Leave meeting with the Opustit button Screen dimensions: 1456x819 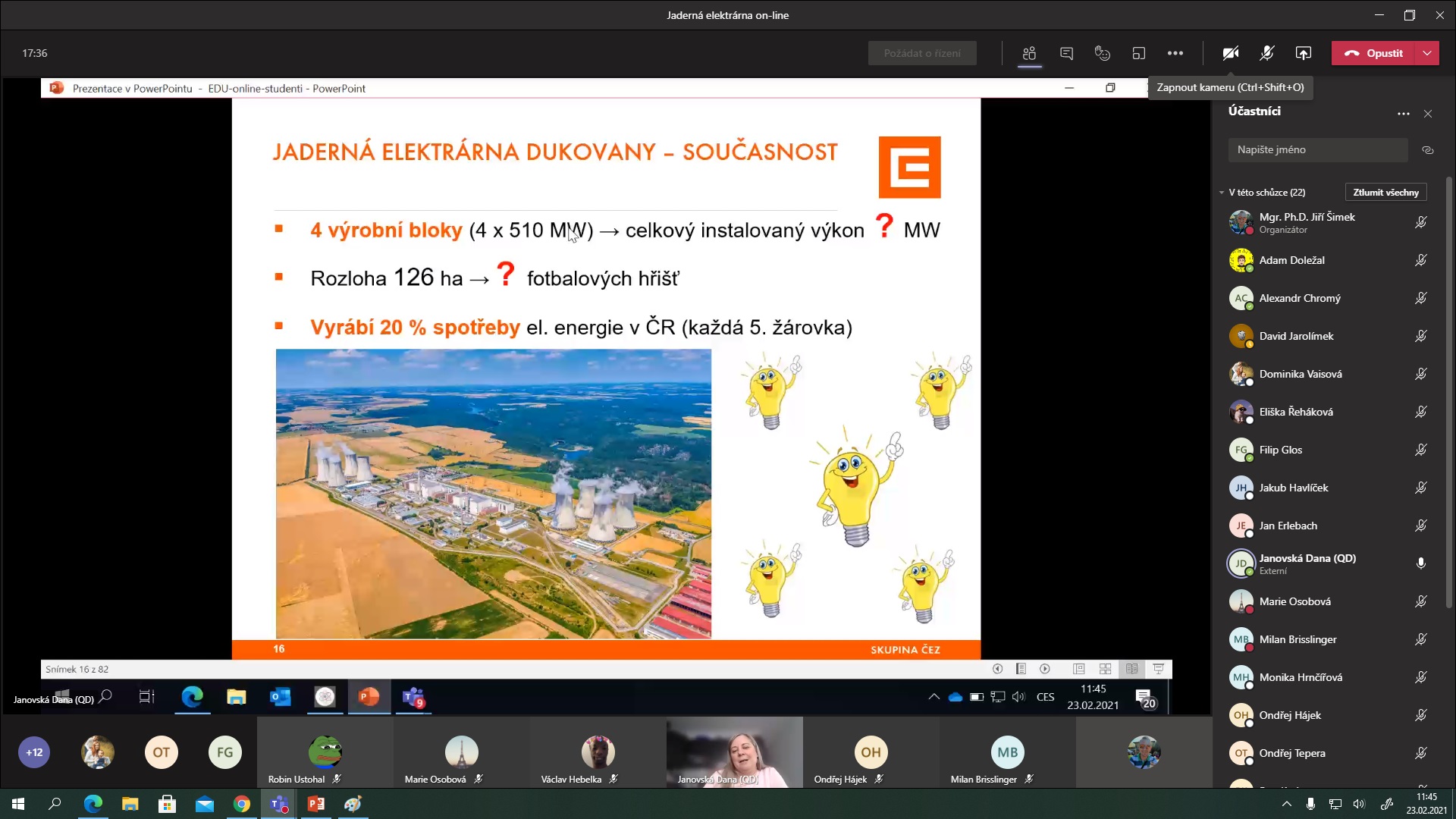click(1373, 53)
